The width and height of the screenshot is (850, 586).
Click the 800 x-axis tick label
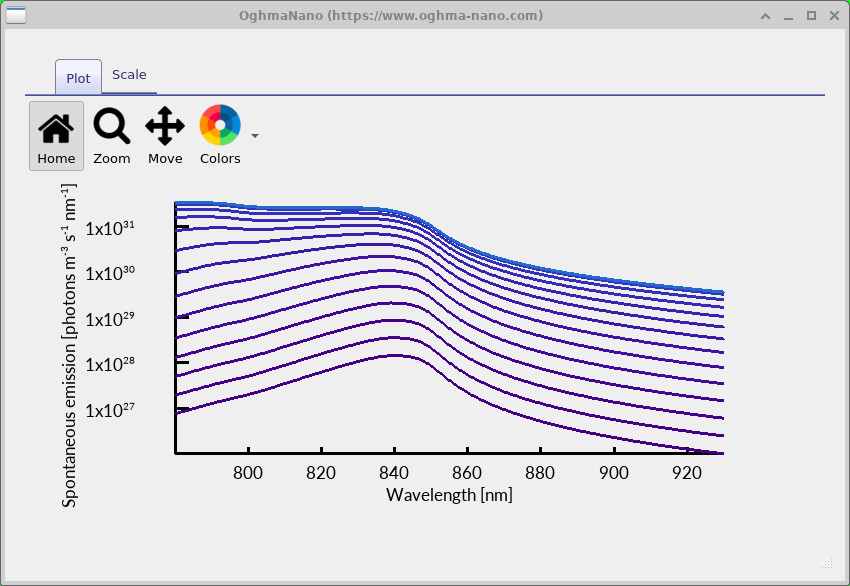248,473
